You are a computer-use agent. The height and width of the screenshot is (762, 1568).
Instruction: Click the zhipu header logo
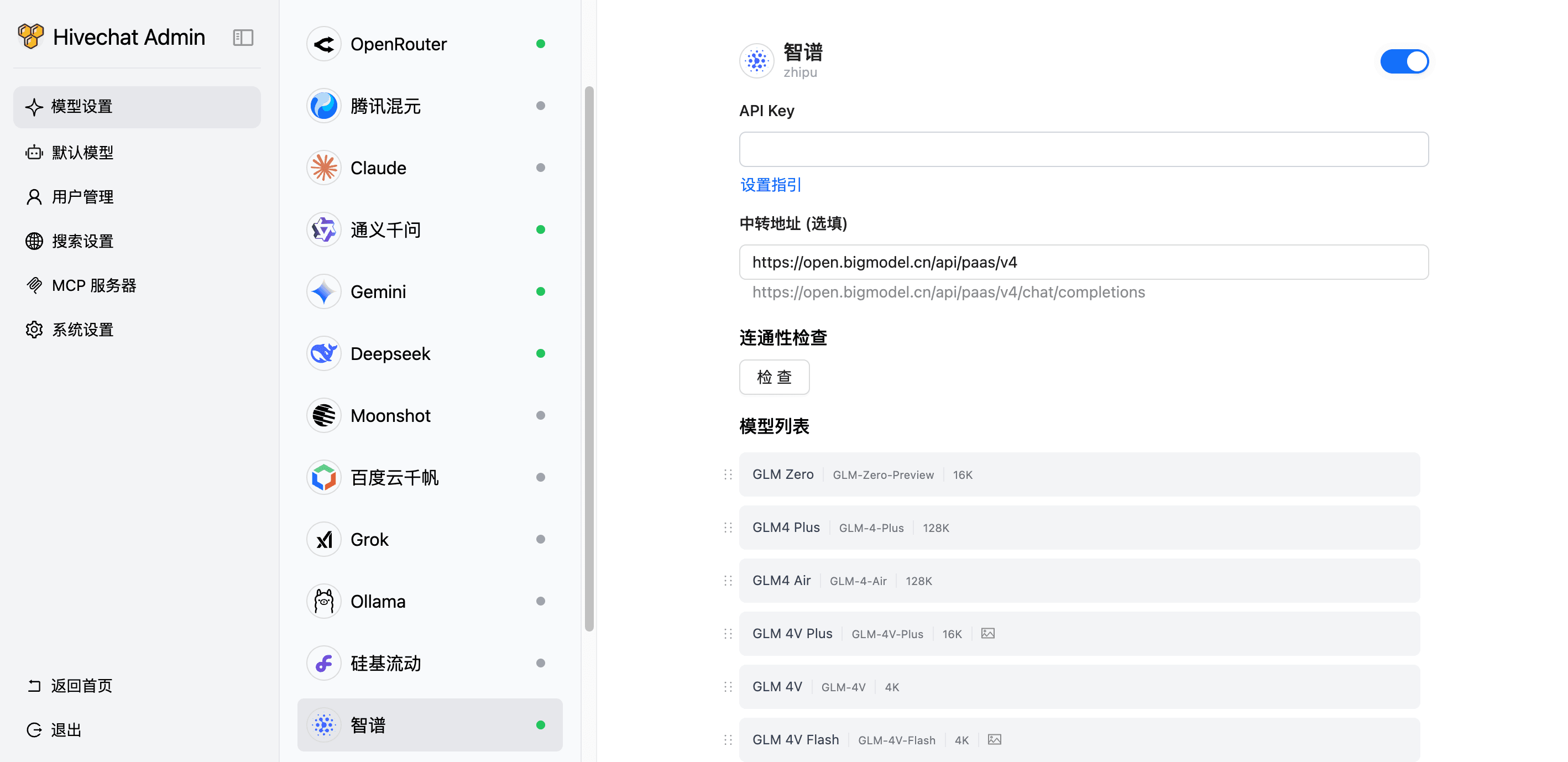click(756, 60)
